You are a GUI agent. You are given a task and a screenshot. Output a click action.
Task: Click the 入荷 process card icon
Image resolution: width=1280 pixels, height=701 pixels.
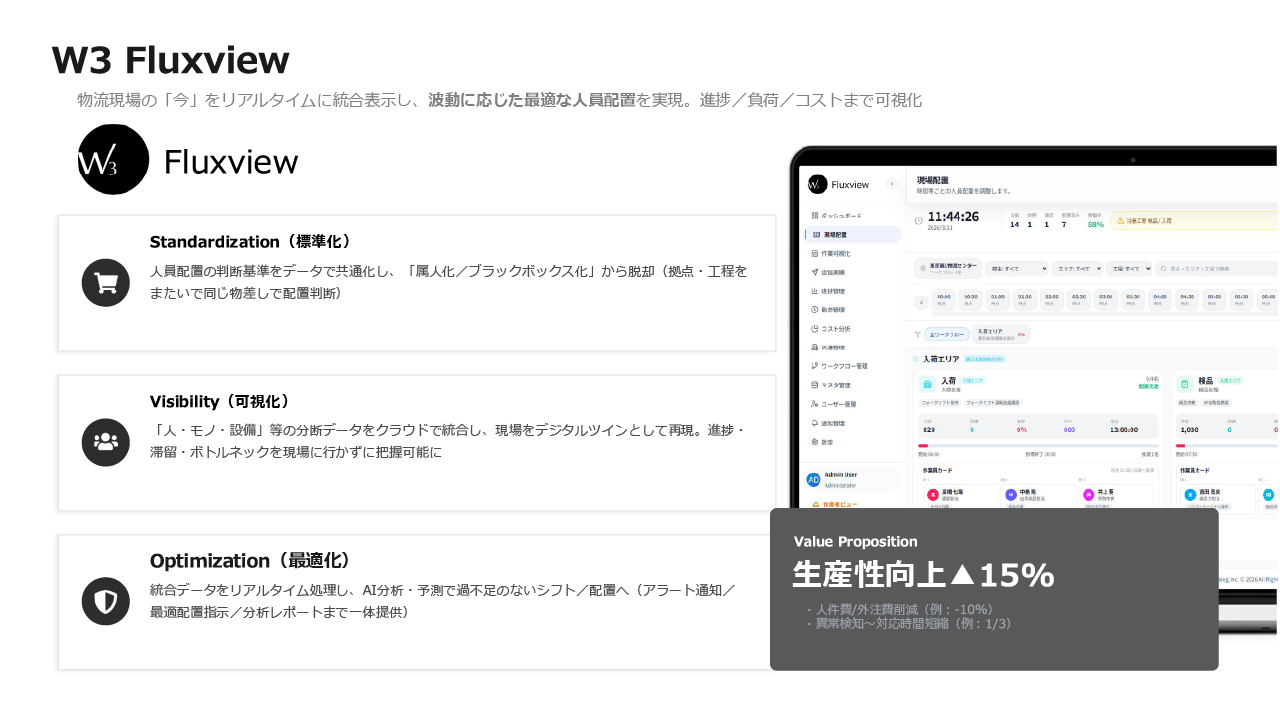(x=927, y=383)
